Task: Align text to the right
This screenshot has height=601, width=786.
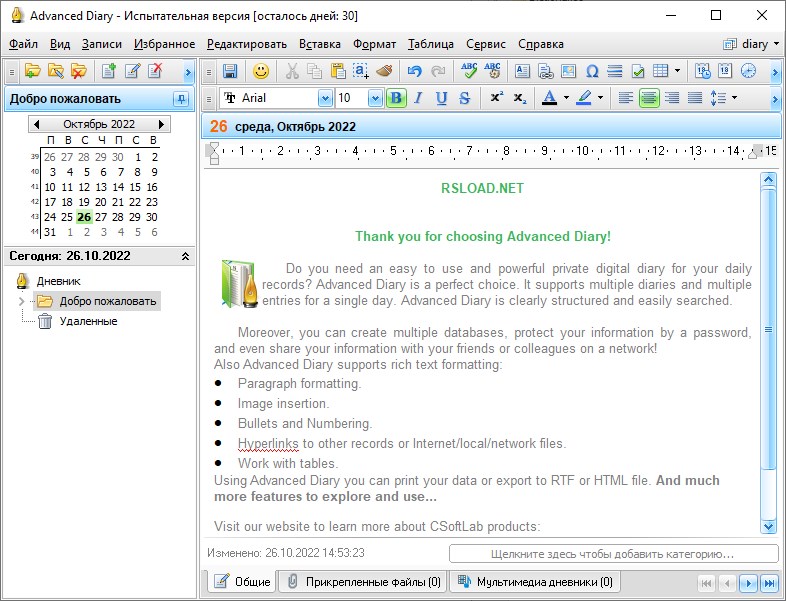Action: (x=672, y=98)
